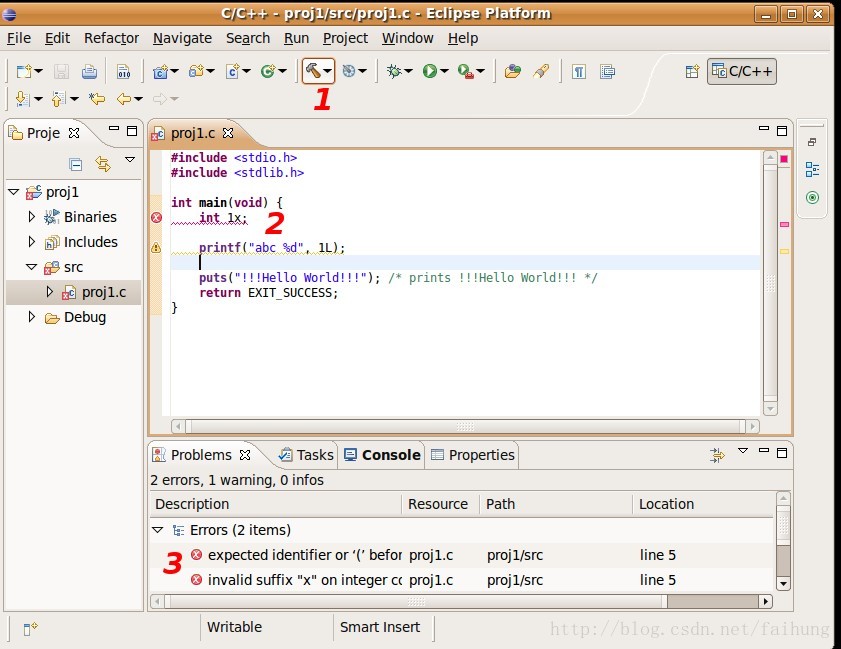Click the Restore icon in right sidebar
This screenshot has width=841, height=649.
tap(812, 142)
